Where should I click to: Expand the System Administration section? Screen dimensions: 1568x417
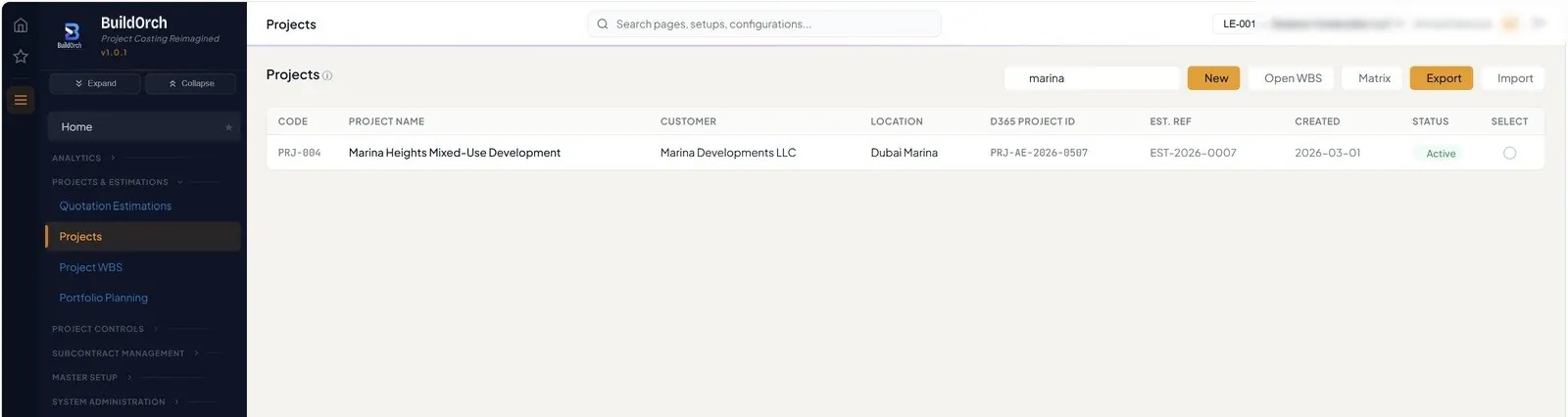coord(116,402)
